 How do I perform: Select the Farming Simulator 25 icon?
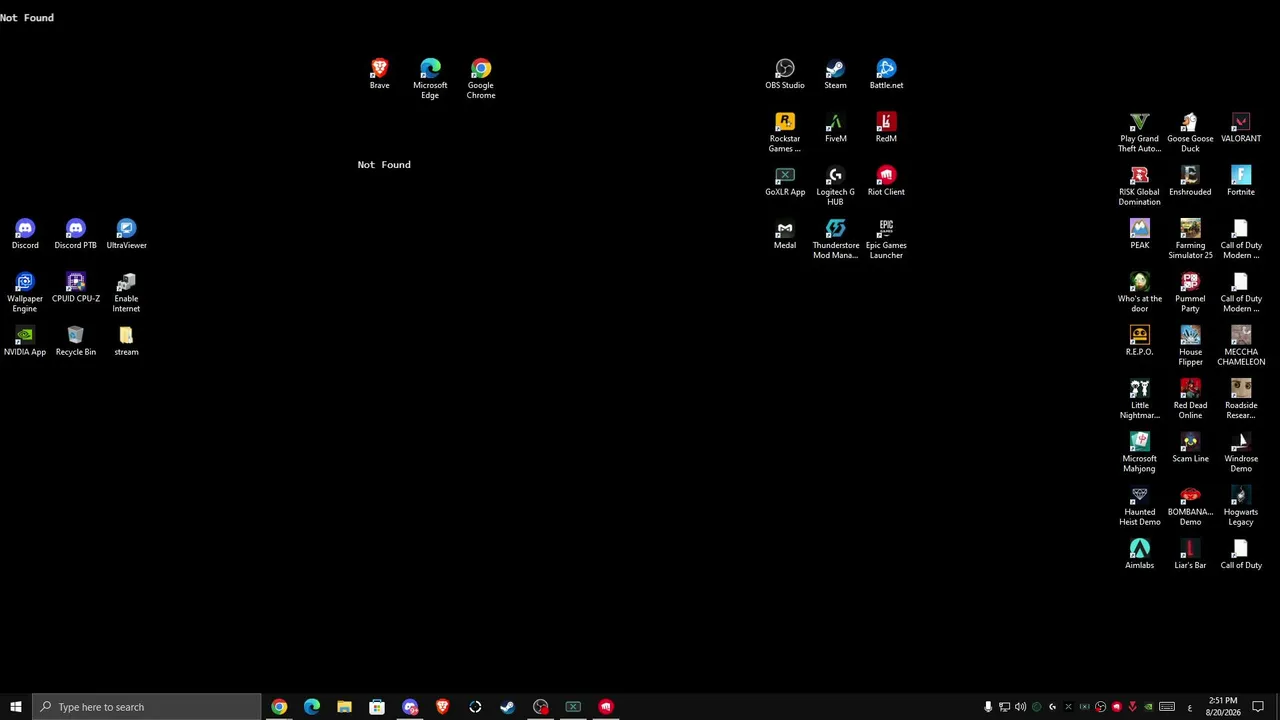1190,239
